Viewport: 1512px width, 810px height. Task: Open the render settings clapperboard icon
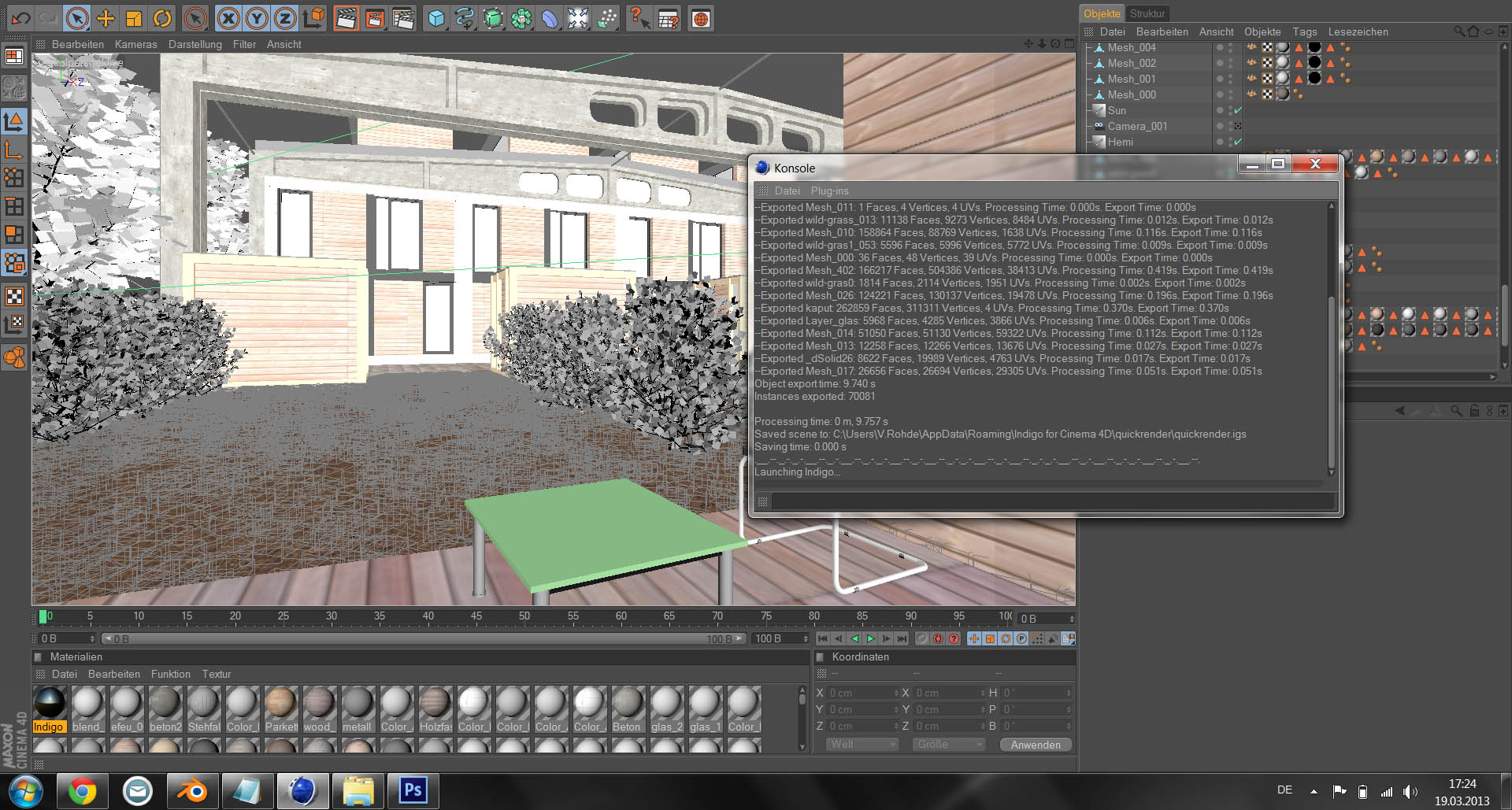pos(403,19)
